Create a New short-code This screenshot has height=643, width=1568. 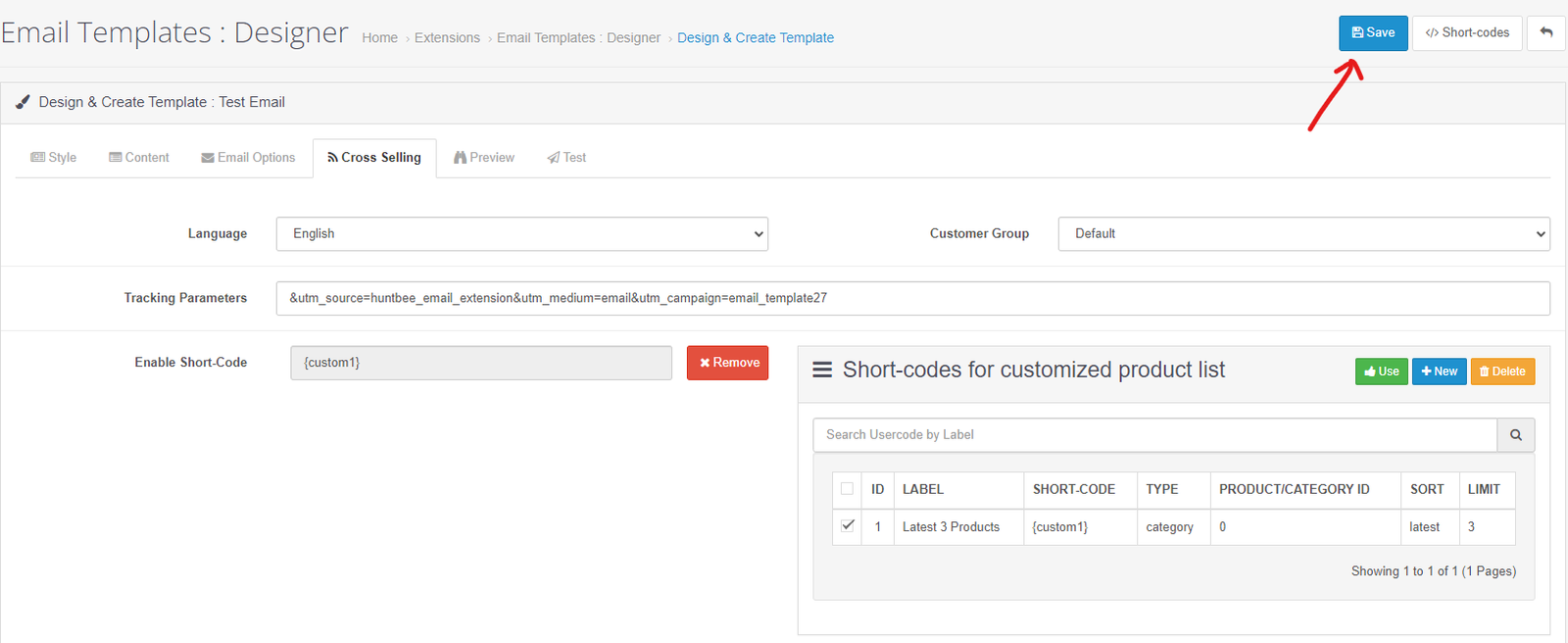[1439, 371]
